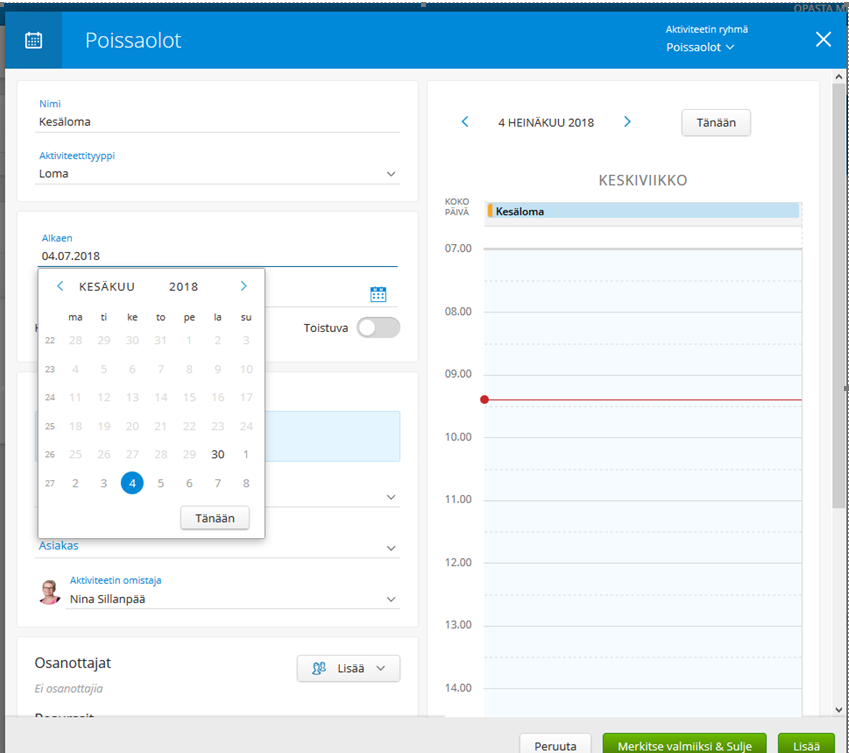Open the Osanottajat Lisää dropdown button
This screenshot has width=849, height=753.
click(348, 669)
